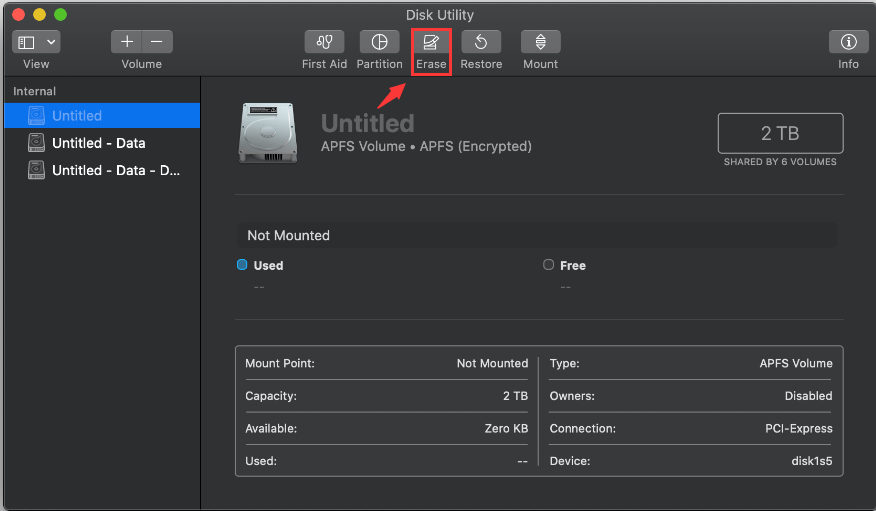Run First Aid stethoscope tool

pyautogui.click(x=324, y=42)
